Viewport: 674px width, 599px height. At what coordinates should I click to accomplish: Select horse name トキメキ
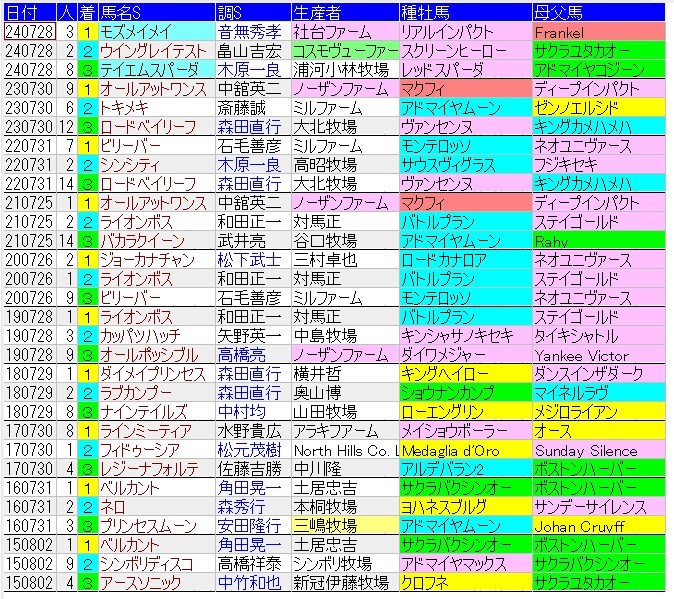coord(157,108)
